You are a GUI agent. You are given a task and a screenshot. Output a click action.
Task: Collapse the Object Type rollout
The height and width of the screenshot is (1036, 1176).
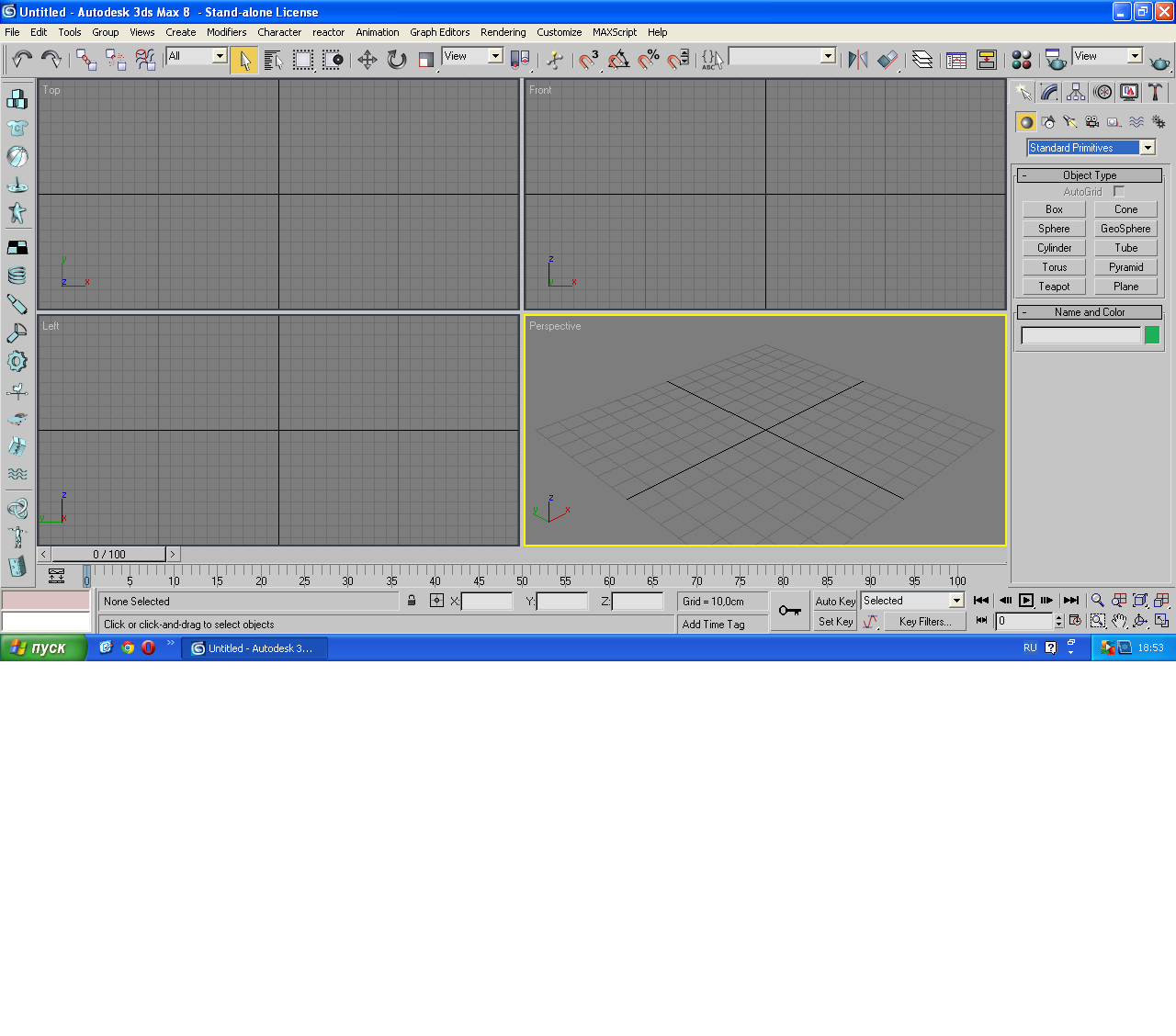pyautogui.click(x=1090, y=175)
